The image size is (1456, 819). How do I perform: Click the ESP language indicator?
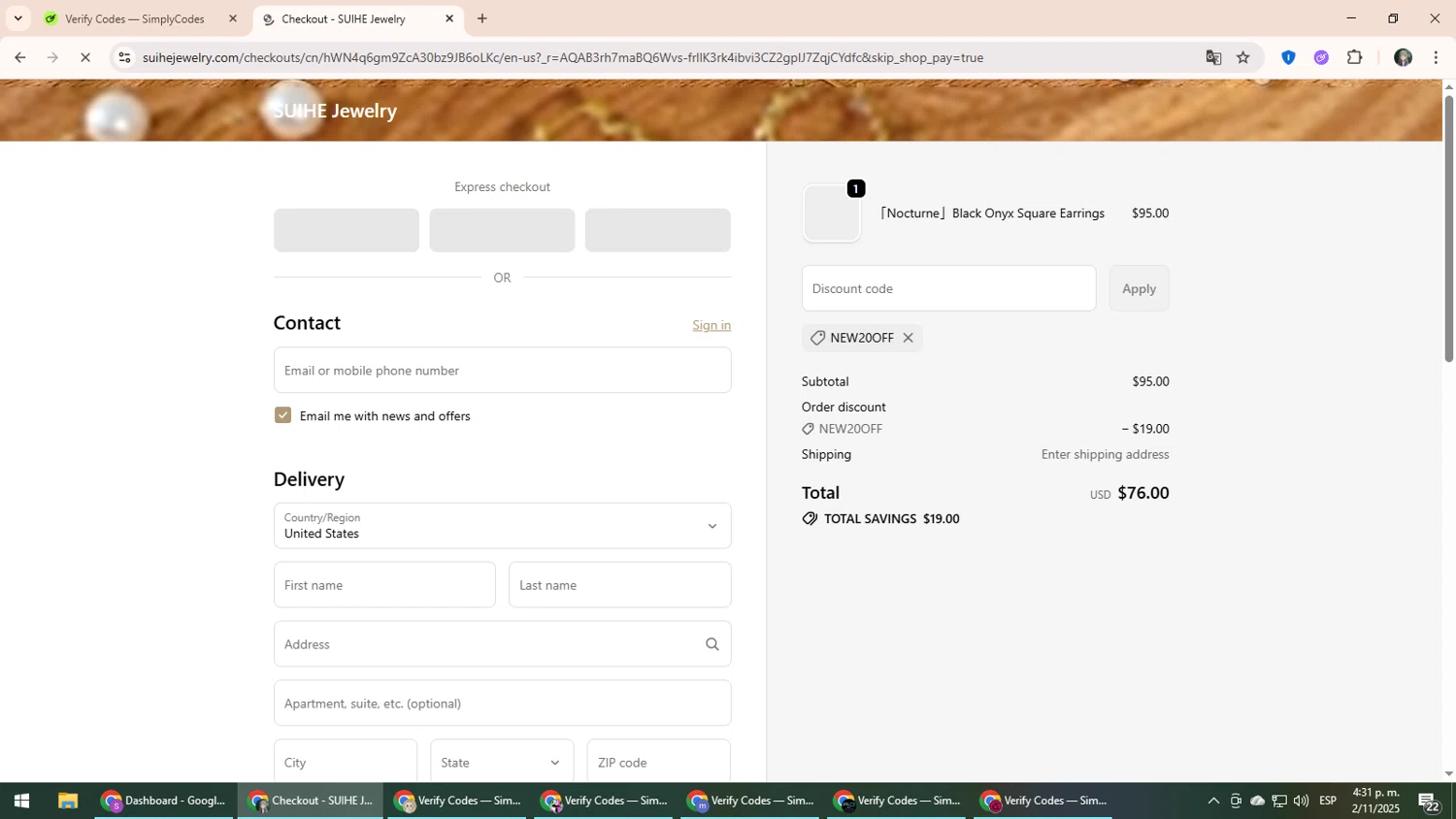(x=1329, y=802)
